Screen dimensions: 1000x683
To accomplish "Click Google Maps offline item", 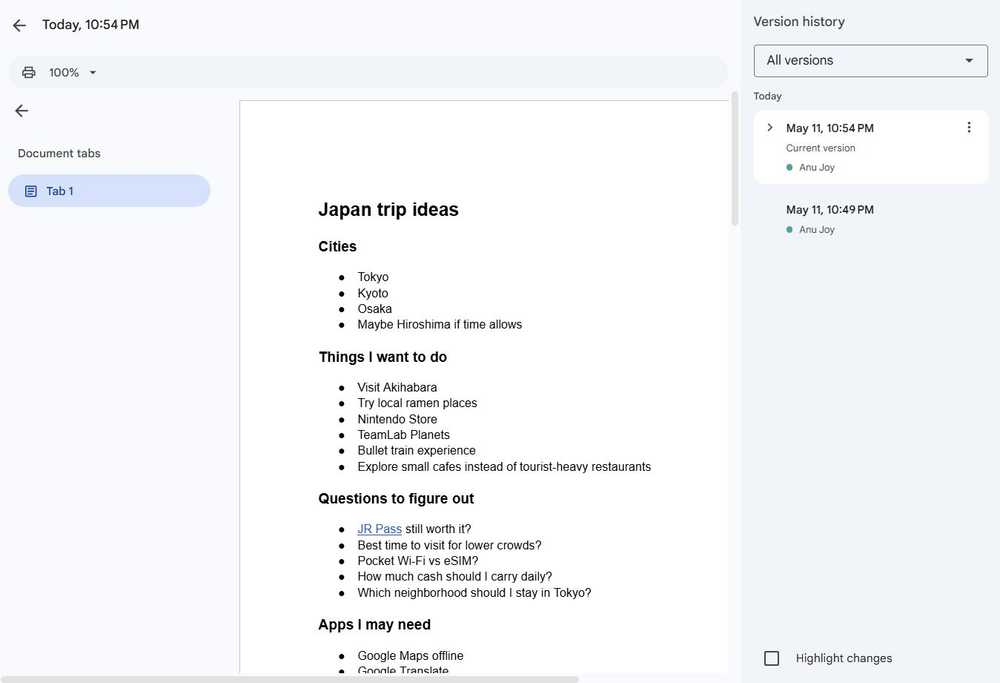I will [410, 656].
